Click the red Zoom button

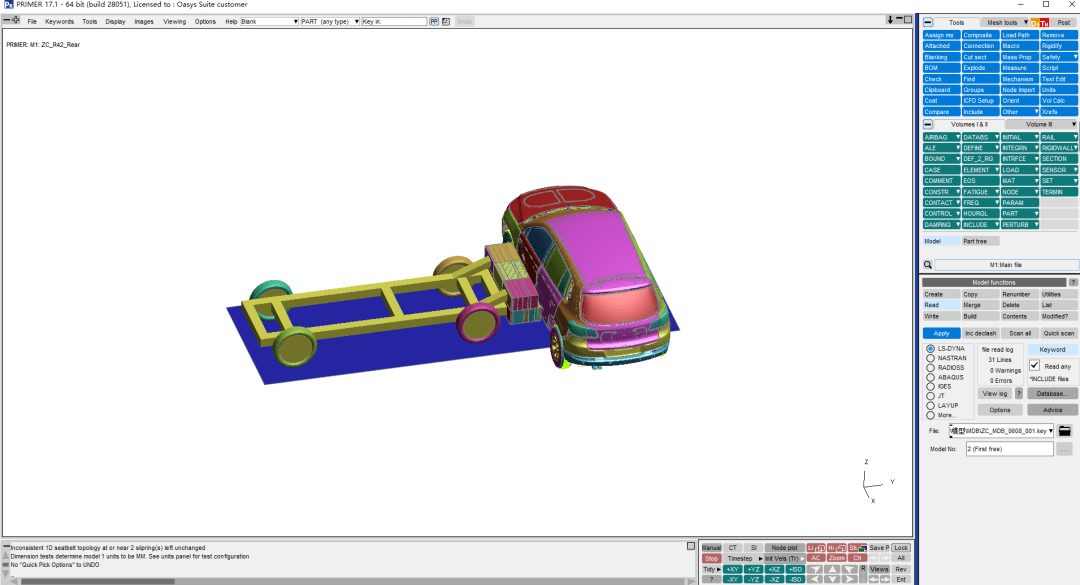point(837,558)
